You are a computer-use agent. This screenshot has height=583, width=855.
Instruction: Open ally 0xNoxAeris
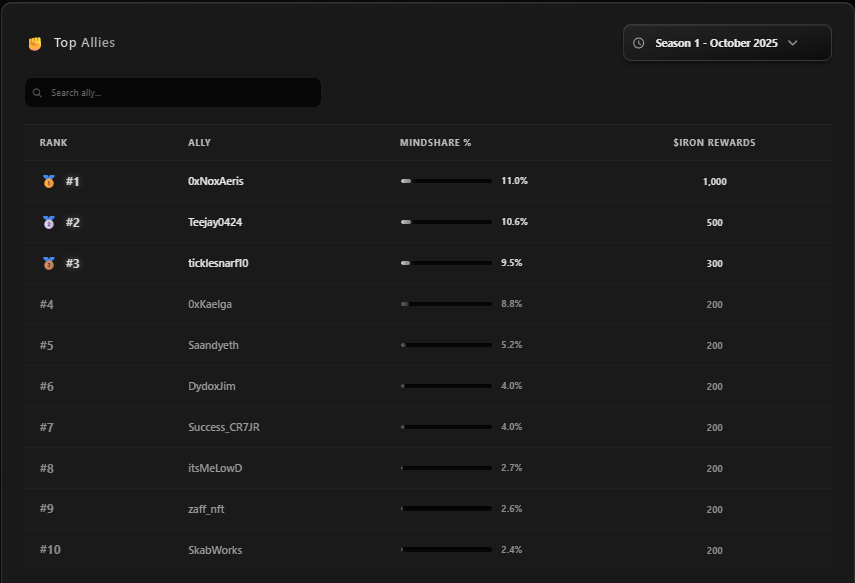click(x=216, y=181)
